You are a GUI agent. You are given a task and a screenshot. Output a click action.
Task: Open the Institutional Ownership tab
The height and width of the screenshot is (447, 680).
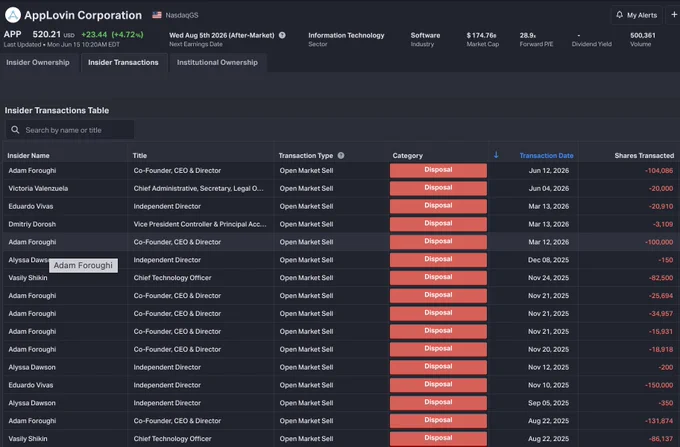coord(217,62)
